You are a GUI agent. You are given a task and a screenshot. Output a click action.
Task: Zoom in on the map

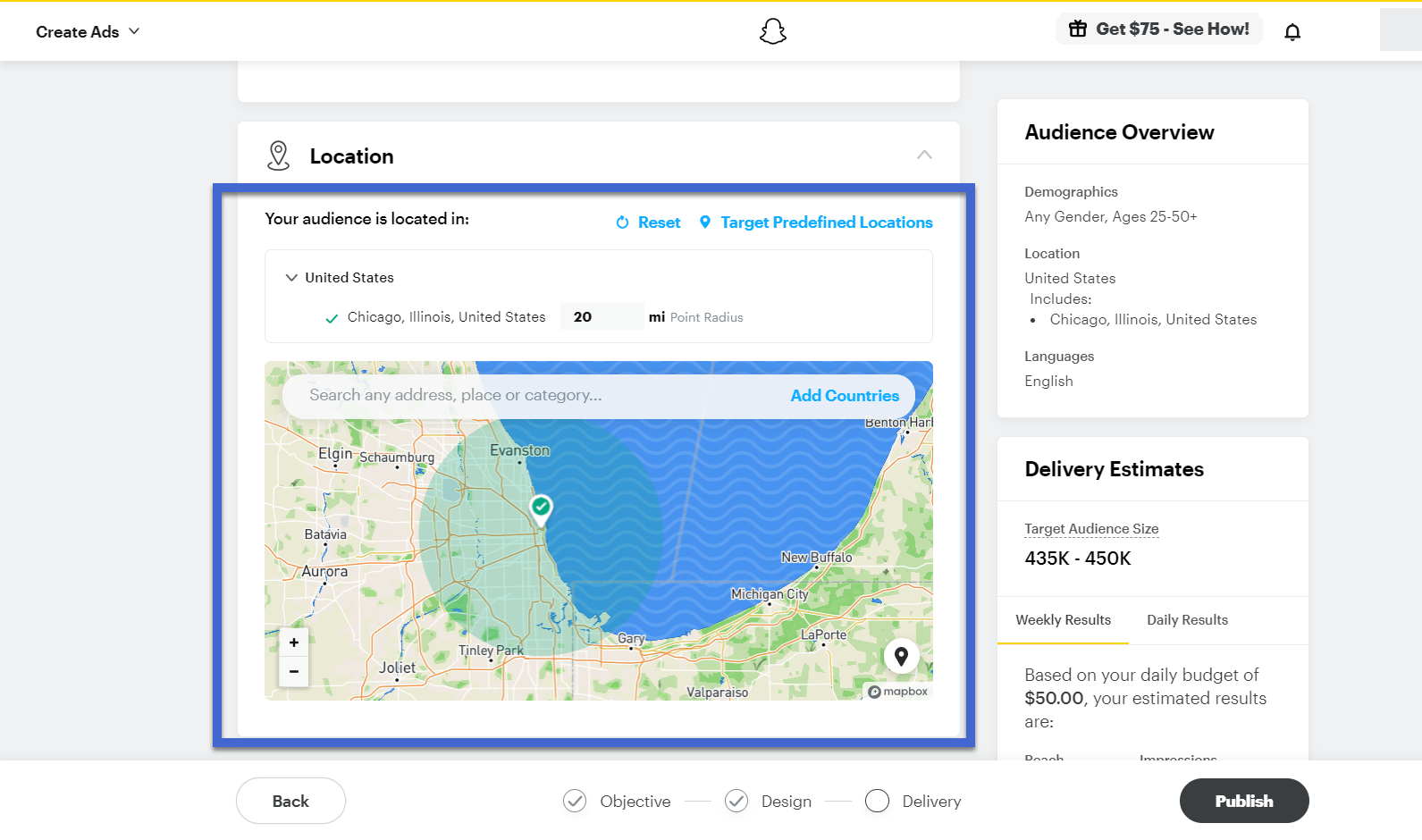pos(294,643)
